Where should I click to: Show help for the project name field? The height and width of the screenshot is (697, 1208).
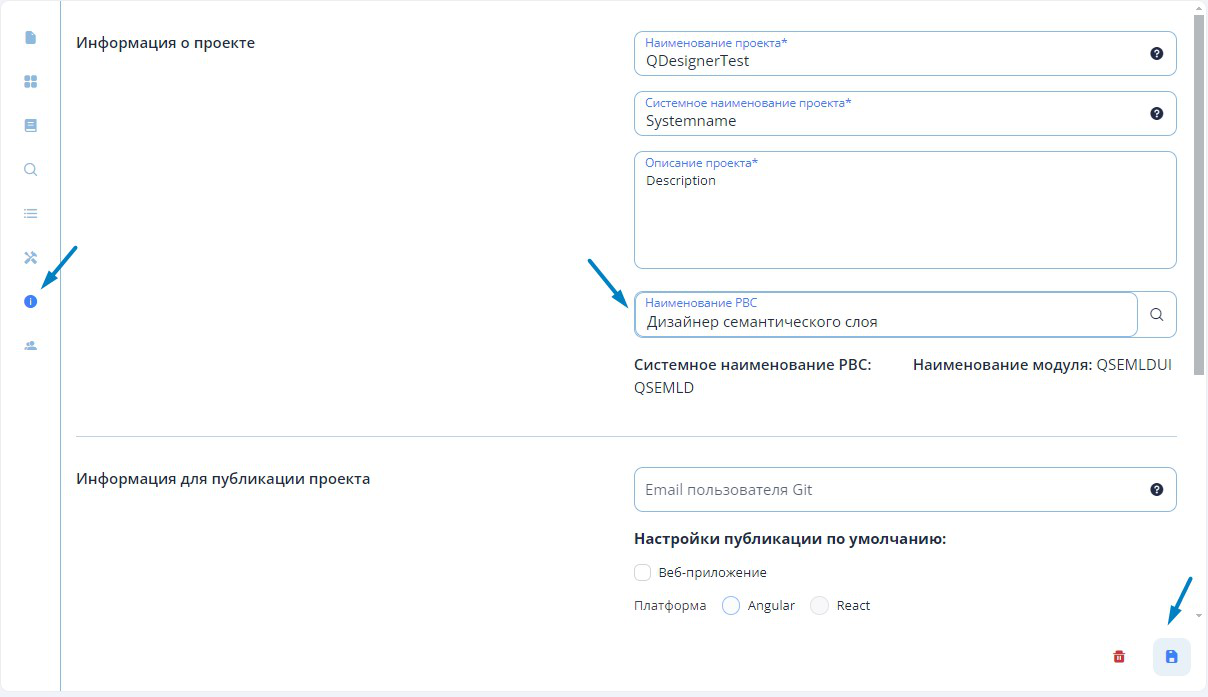(1156, 54)
